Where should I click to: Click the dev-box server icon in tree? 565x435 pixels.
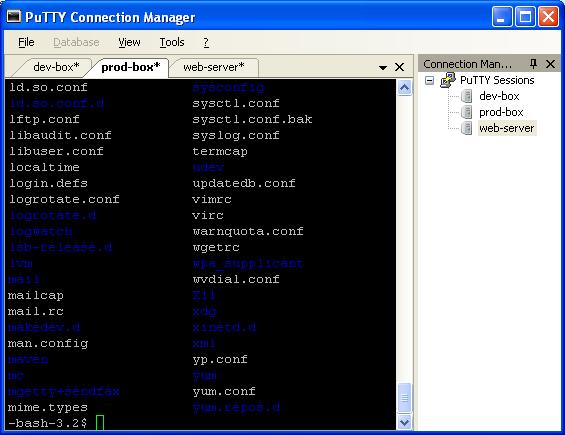tap(467, 96)
